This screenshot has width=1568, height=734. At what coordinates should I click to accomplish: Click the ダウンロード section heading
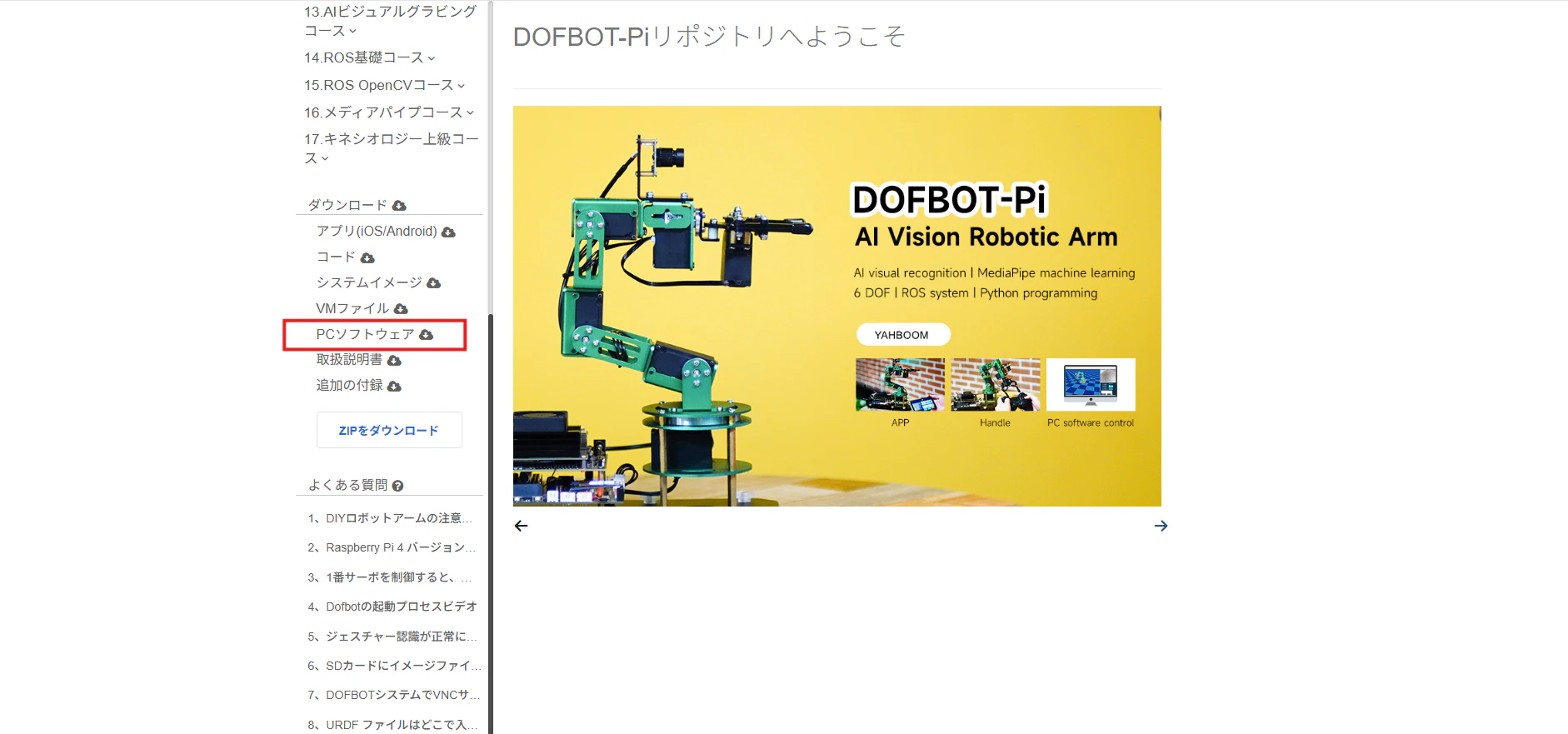[x=347, y=205]
